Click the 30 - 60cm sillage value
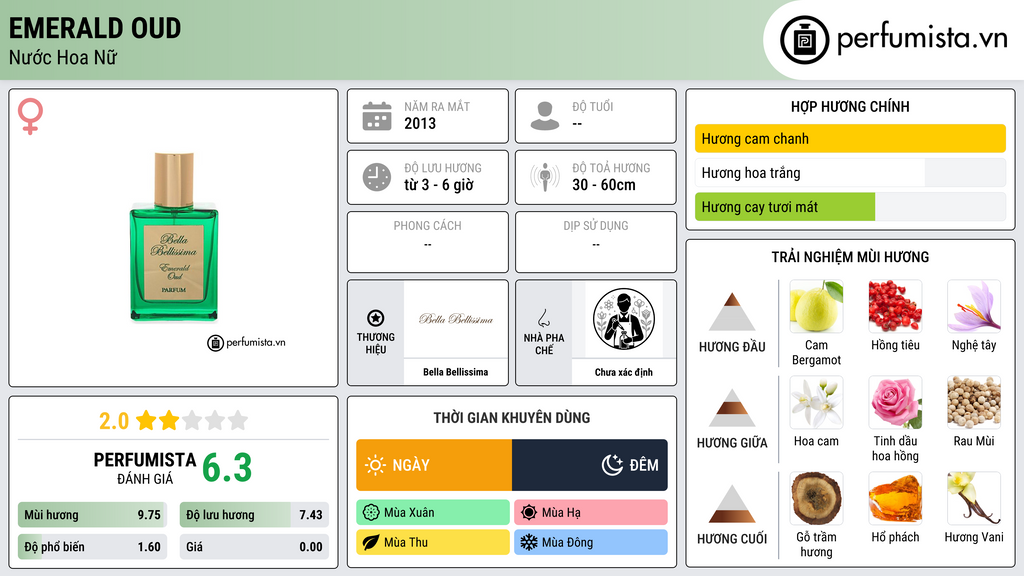This screenshot has height=576, width=1024. [603, 185]
